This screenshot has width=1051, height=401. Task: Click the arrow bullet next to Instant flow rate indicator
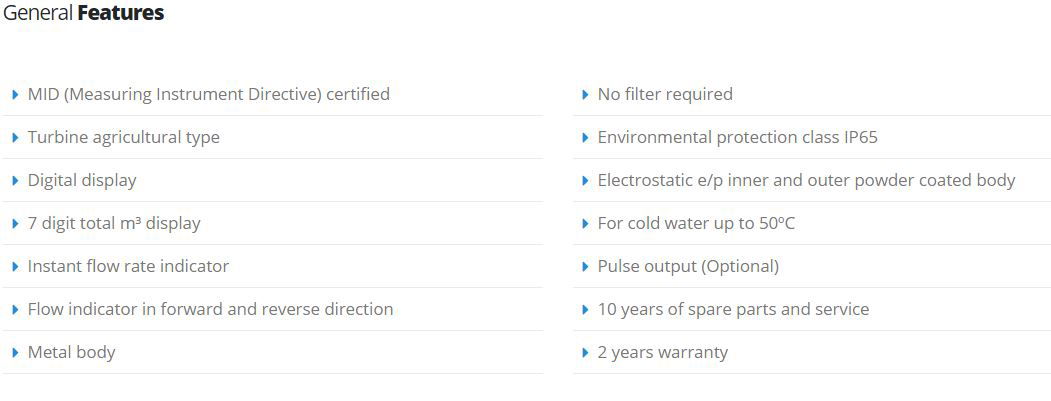point(15,266)
